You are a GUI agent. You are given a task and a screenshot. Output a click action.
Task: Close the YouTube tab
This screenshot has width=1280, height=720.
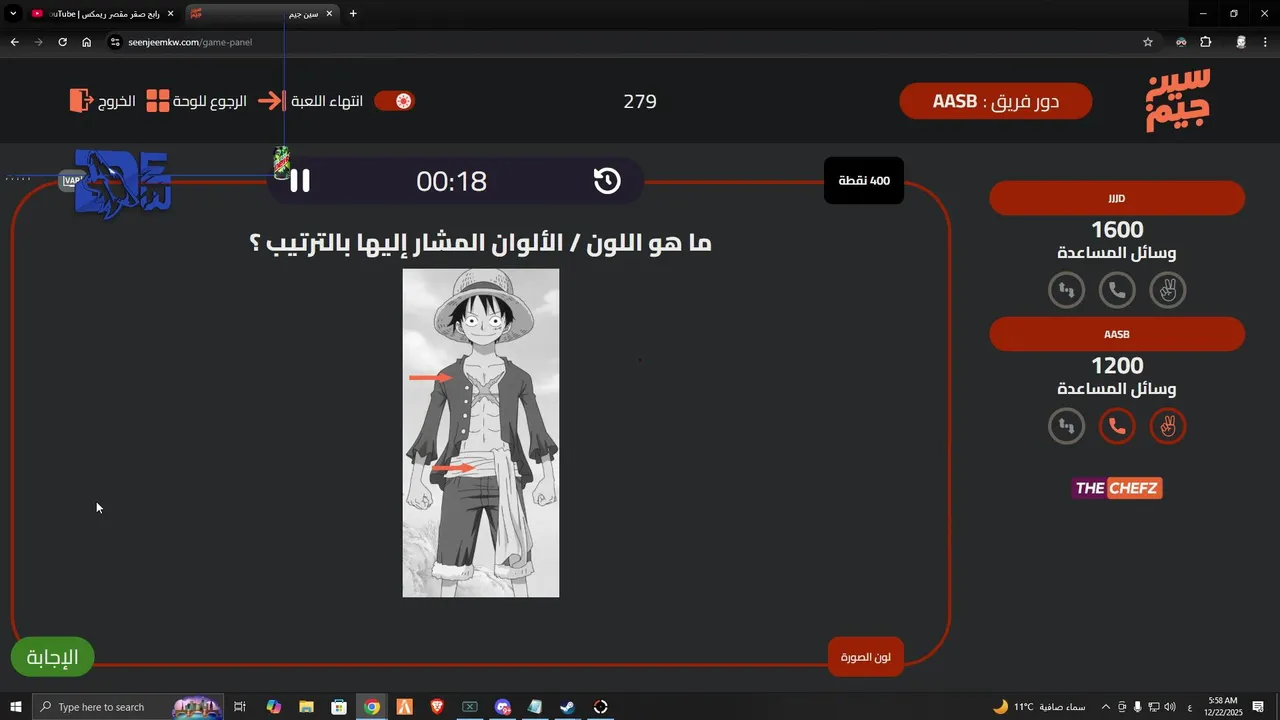coord(170,14)
